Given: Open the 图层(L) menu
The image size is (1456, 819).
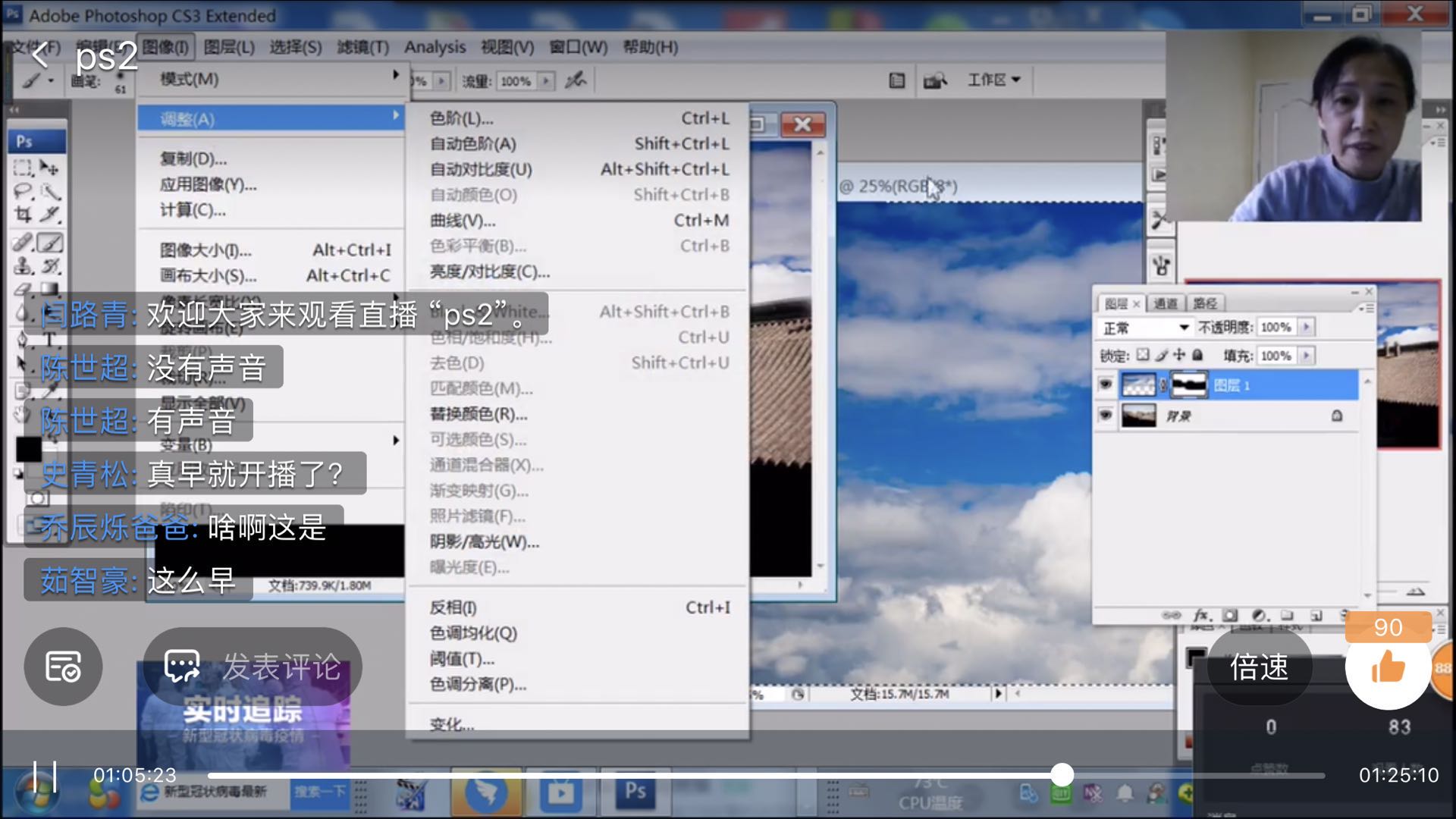Looking at the screenshot, I should point(229,47).
